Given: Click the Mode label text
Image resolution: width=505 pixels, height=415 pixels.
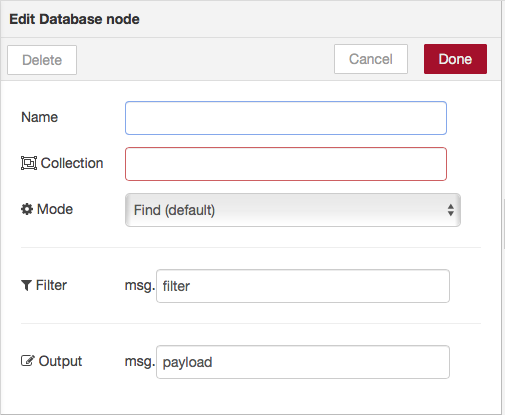Looking at the screenshot, I should [55, 209].
